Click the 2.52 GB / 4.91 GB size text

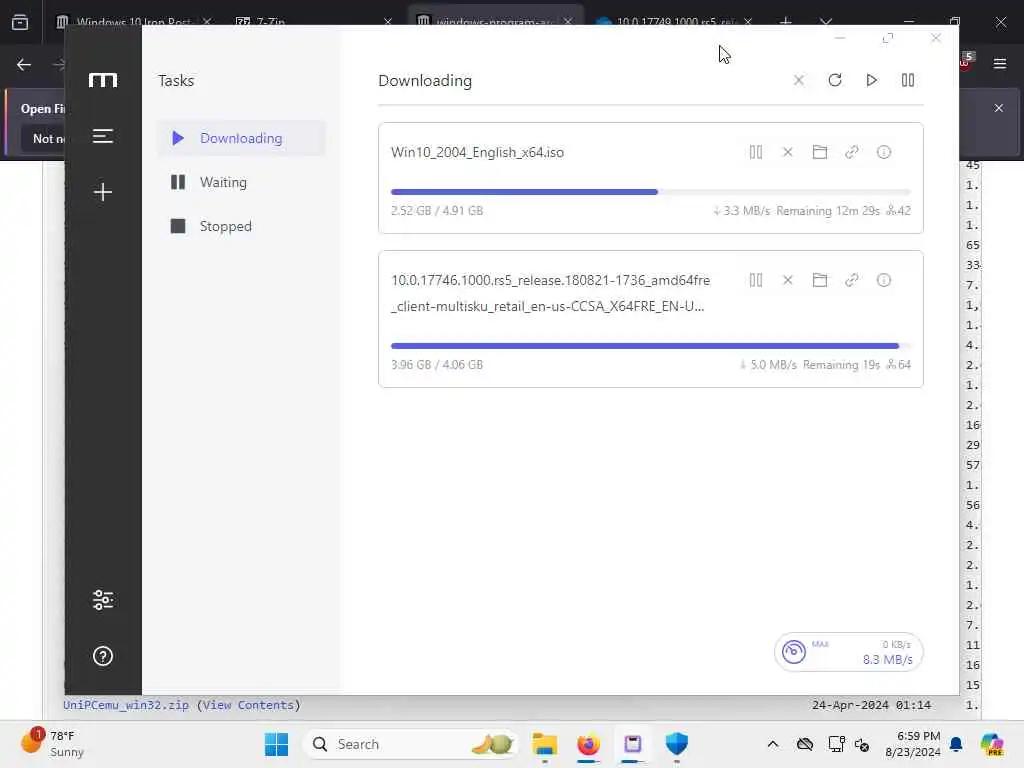click(437, 211)
